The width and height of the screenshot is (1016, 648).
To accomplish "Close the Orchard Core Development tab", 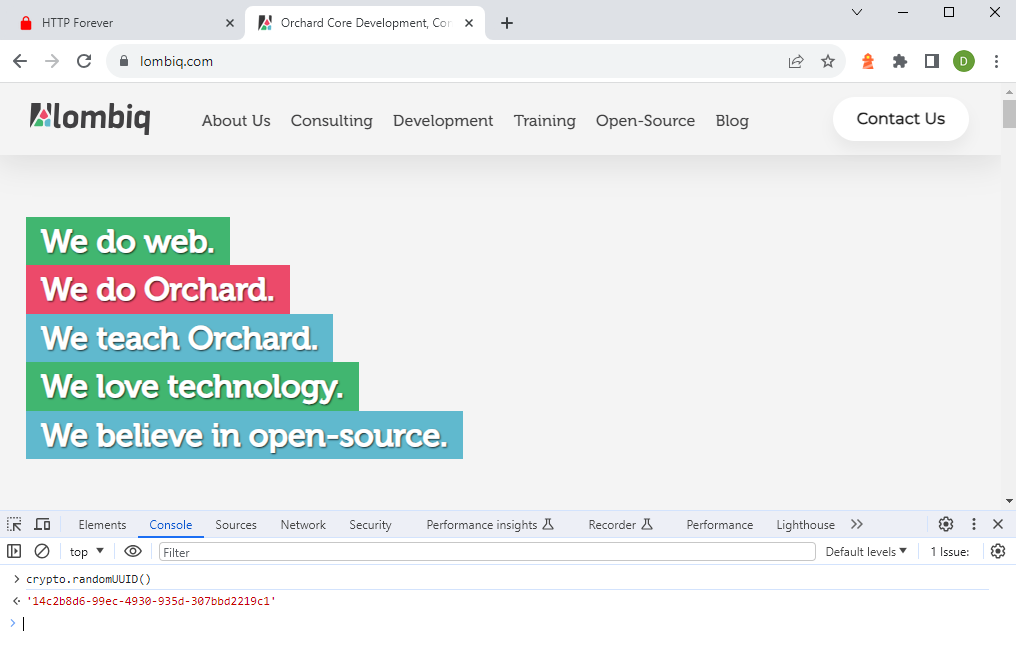I will click(x=469, y=23).
